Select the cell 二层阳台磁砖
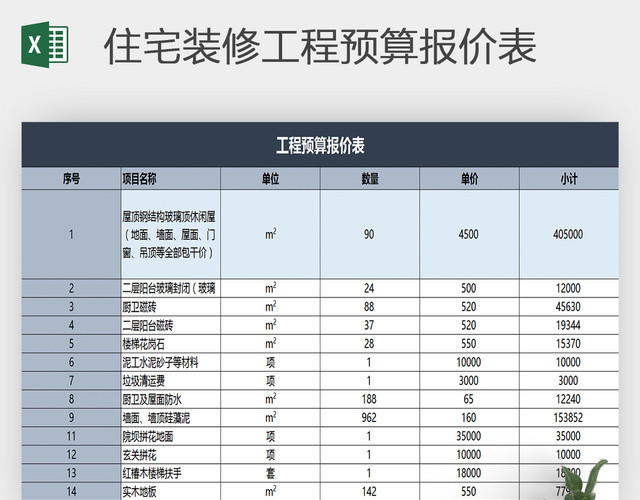Screen dimensions: 640x500 pos(171,325)
